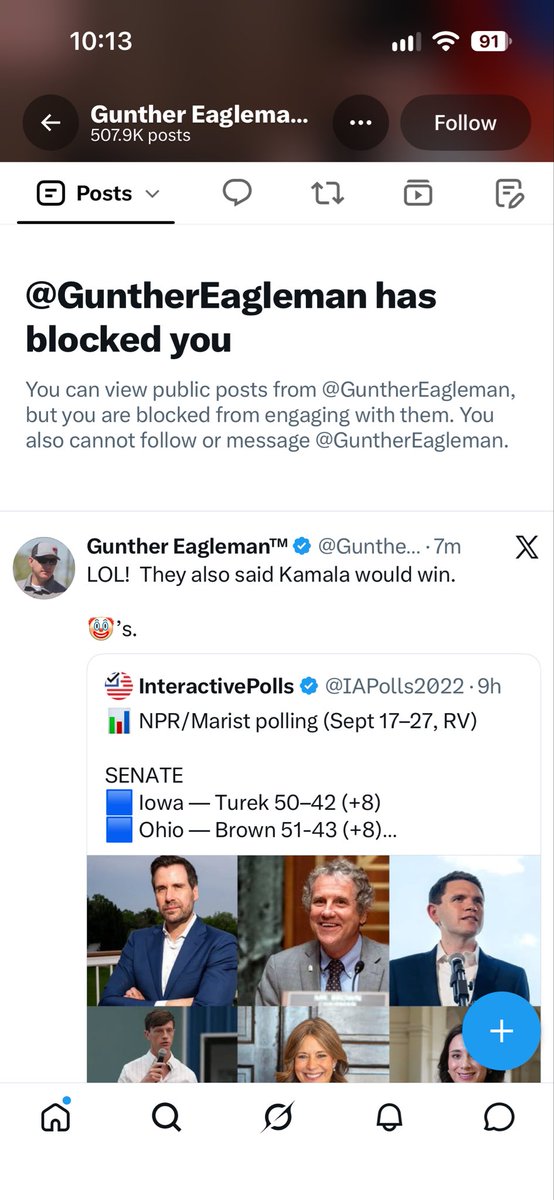Open the Search tab
This screenshot has height=1200, width=554.
166,1116
